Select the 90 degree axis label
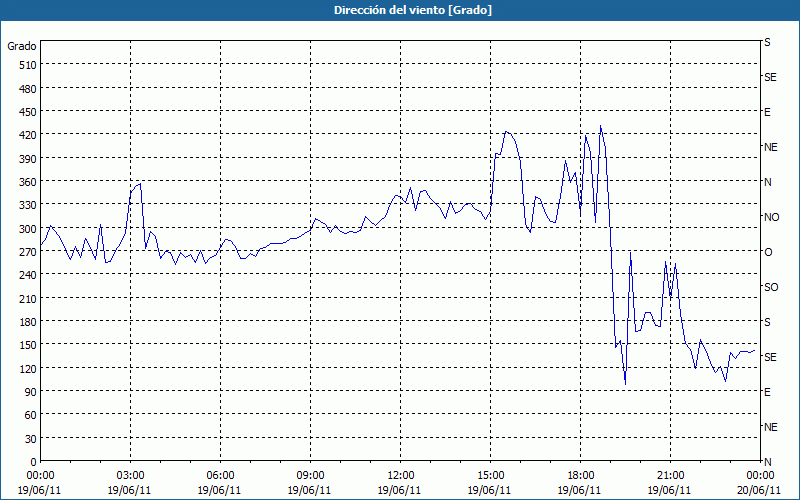Image resolution: width=800 pixels, height=500 pixels. [31, 392]
